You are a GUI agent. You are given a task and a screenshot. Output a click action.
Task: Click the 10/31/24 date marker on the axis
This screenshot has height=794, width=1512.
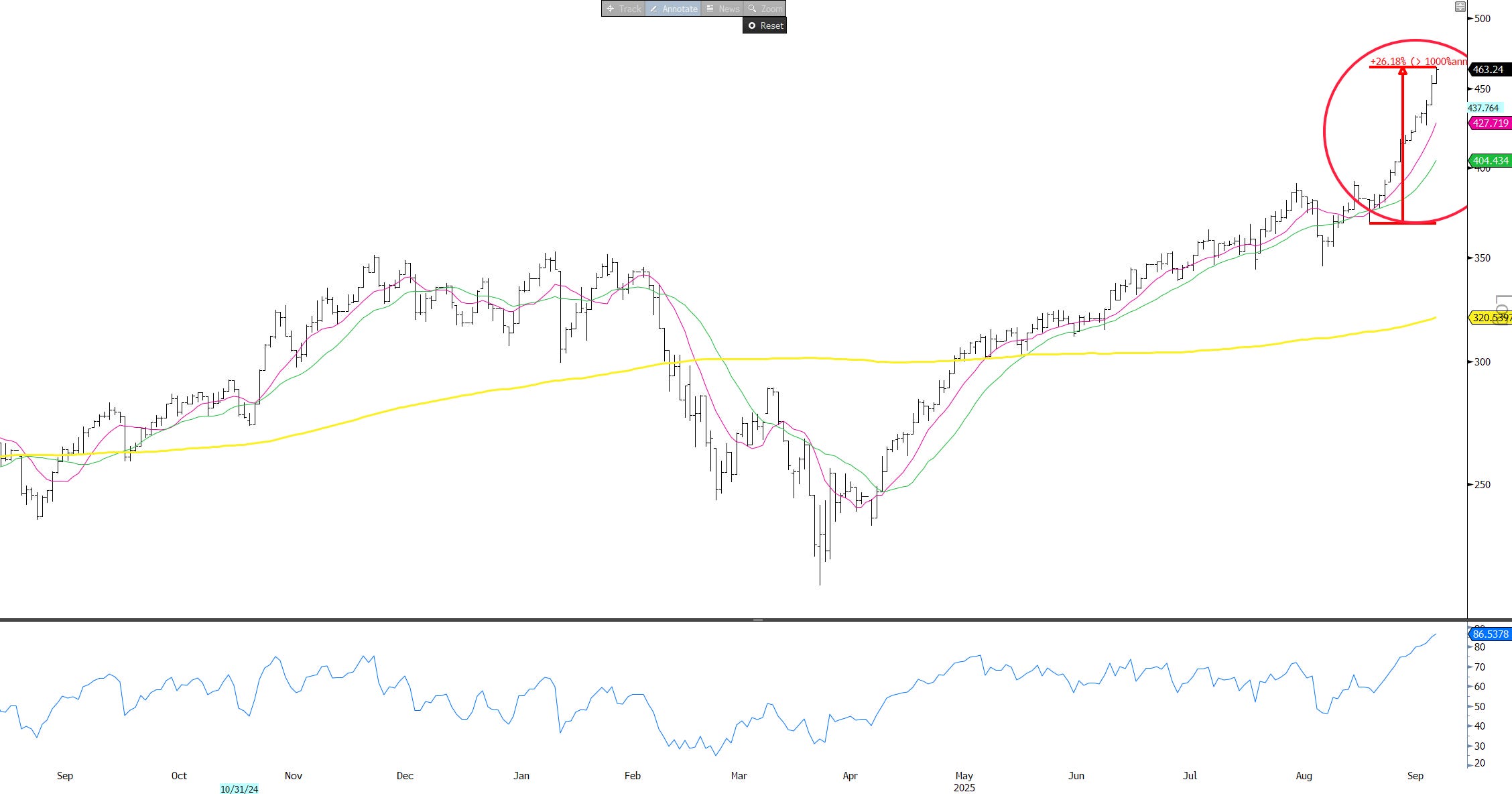[239, 789]
